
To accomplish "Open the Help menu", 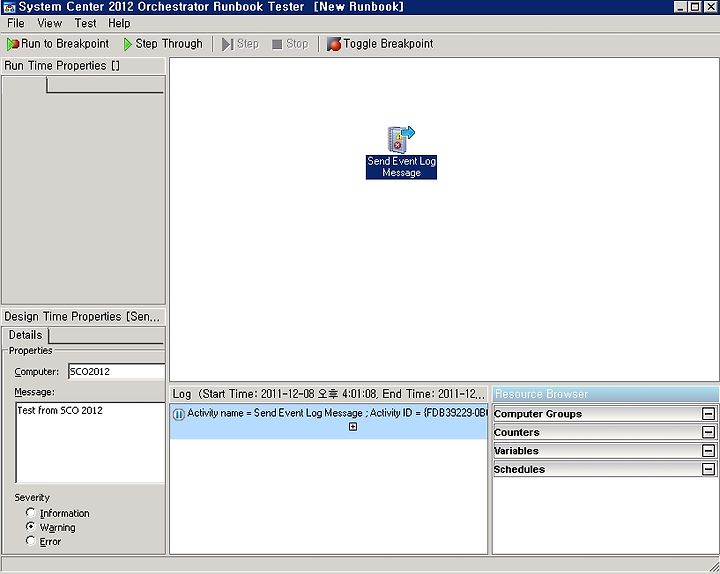I will pyautogui.click(x=119, y=23).
